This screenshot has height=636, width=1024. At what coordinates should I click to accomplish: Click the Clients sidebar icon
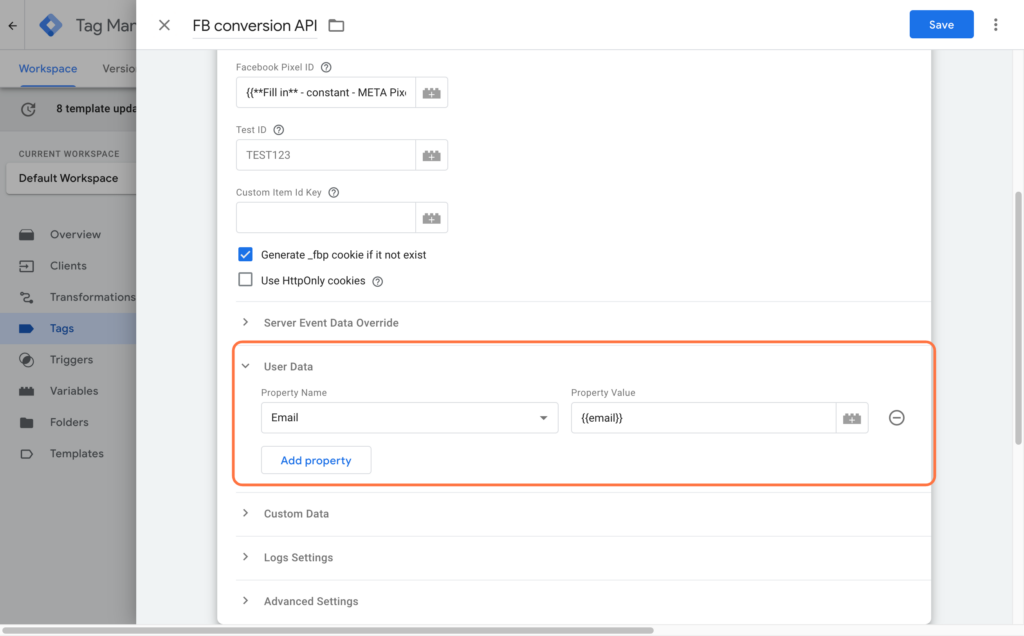pyautogui.click(x=26, y=266)
